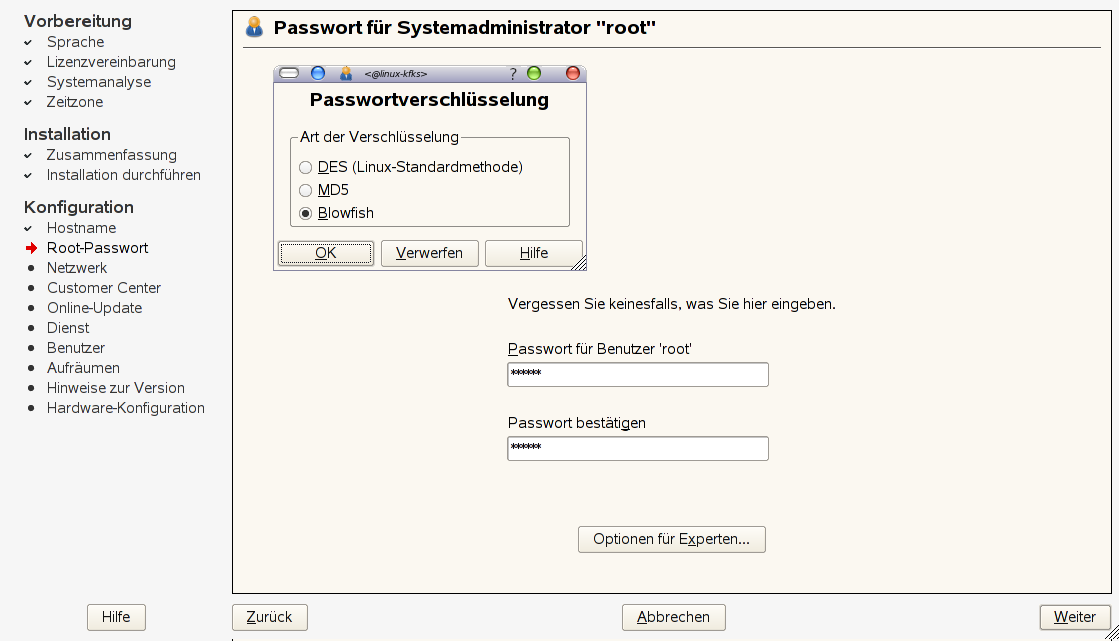Click the administrator icon beside the root password heading

254,28
